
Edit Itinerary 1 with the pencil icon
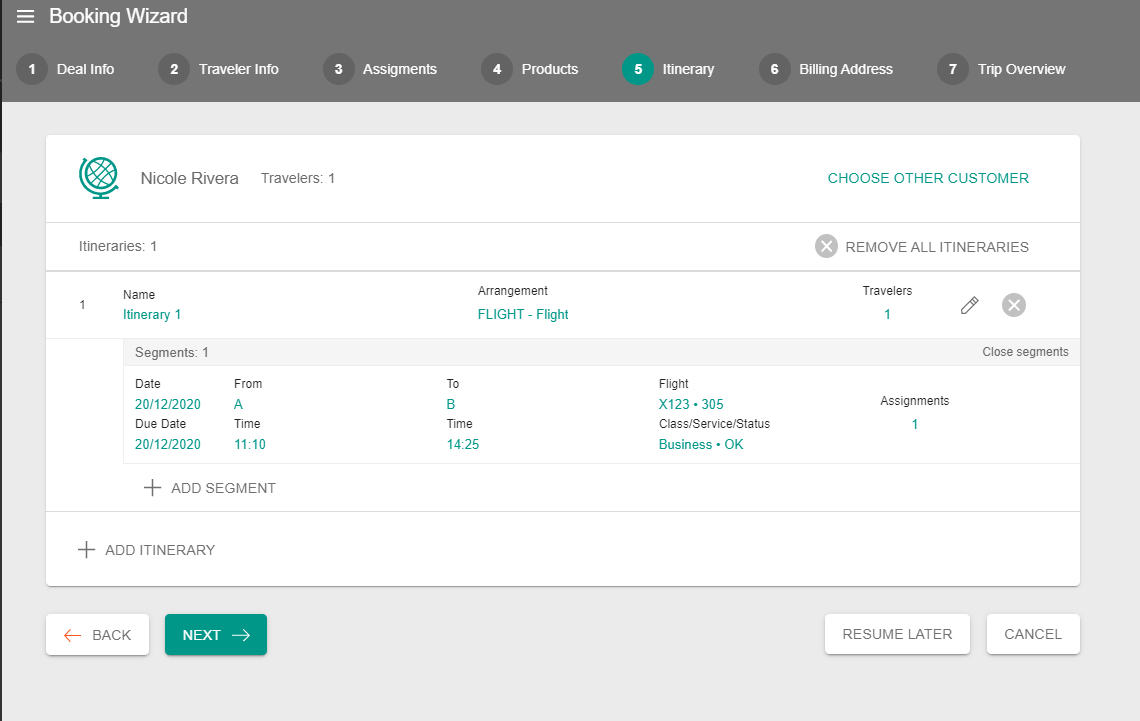(969, 305)
